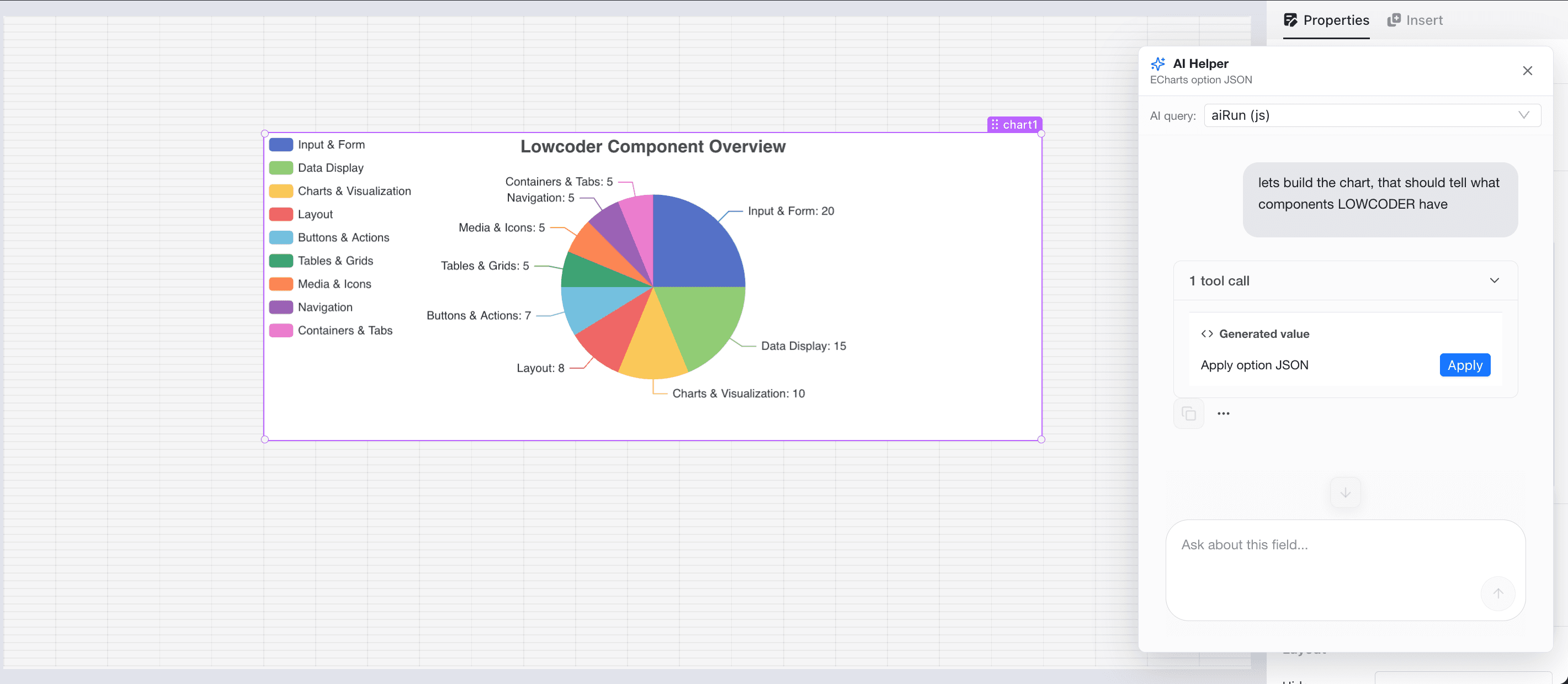The width and height of the screenshot is (1568, 684).
Task: Toggle Navigation legend swatch
Action: point(280,307)
